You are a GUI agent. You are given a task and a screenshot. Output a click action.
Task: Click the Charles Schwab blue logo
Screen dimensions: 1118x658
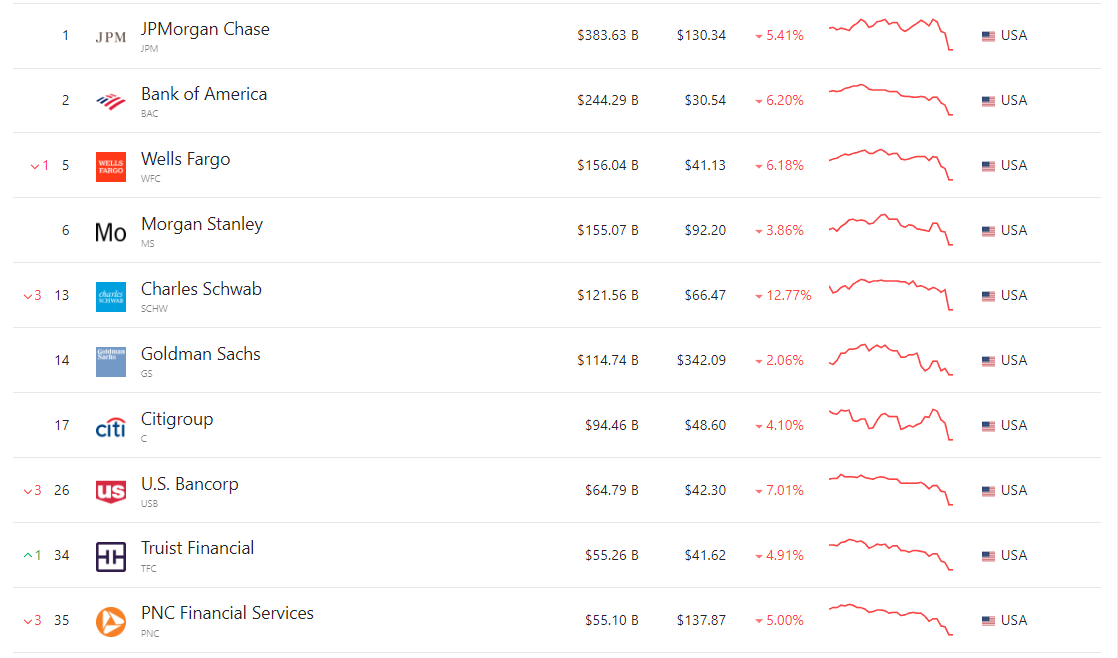pyautogui.click(x=110, y=295)
